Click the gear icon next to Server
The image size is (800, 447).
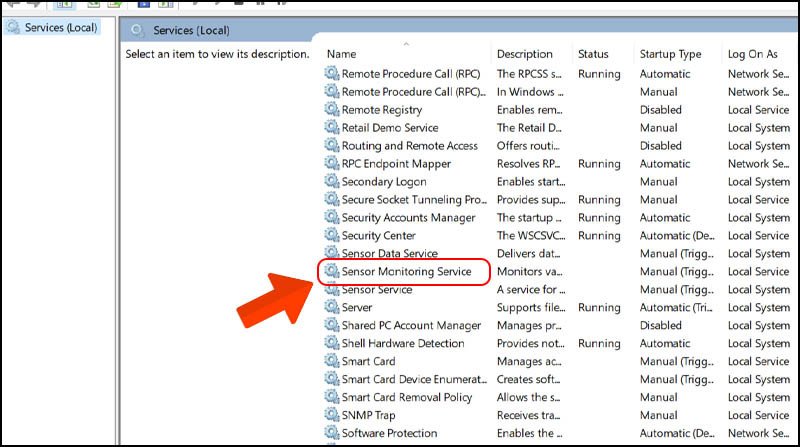pyautogui.click(x=332, y=307)
